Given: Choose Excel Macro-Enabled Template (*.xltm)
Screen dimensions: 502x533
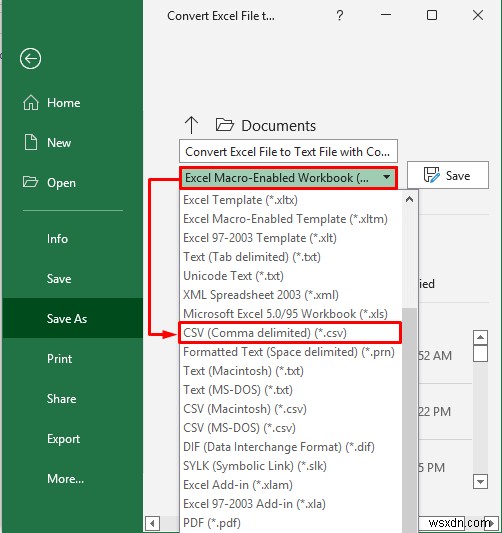Looking at the screenshot, I should [290, 219].
